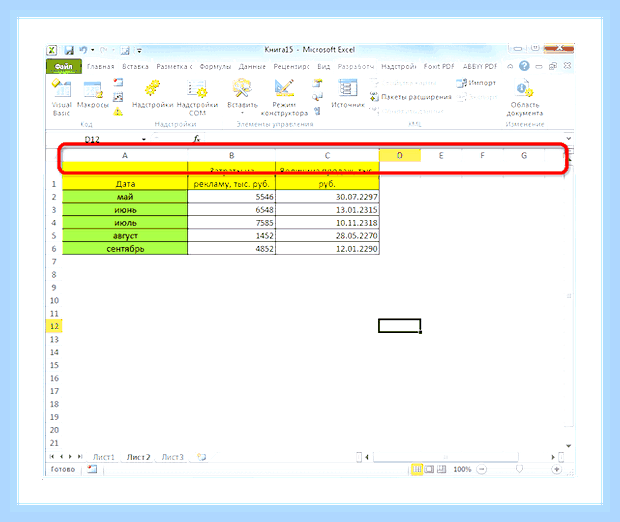
Task: Click cell with value 28.05.2270
Action: click(327, 236)
